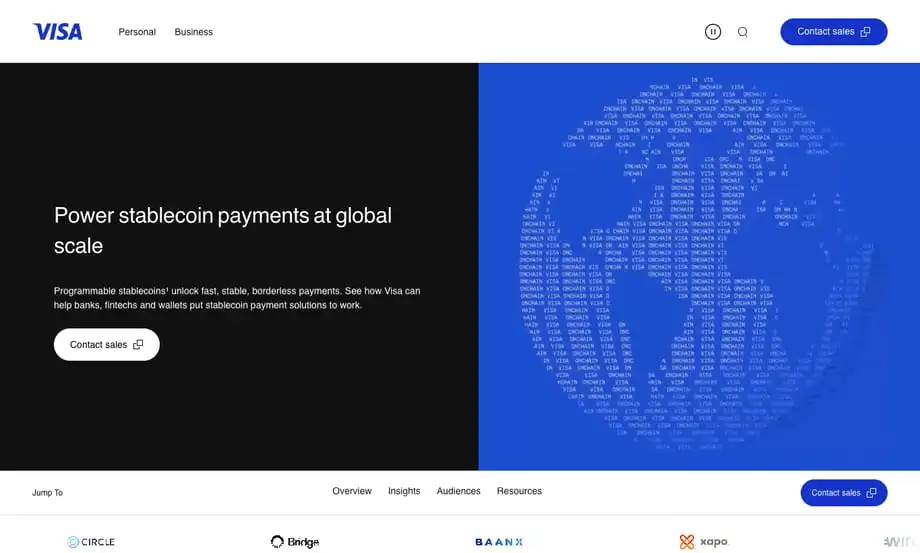Viewport: 920px width, 553px height.
Task: Jump to the Resources section
Action: pyautogui.click(x=519, y=491)
